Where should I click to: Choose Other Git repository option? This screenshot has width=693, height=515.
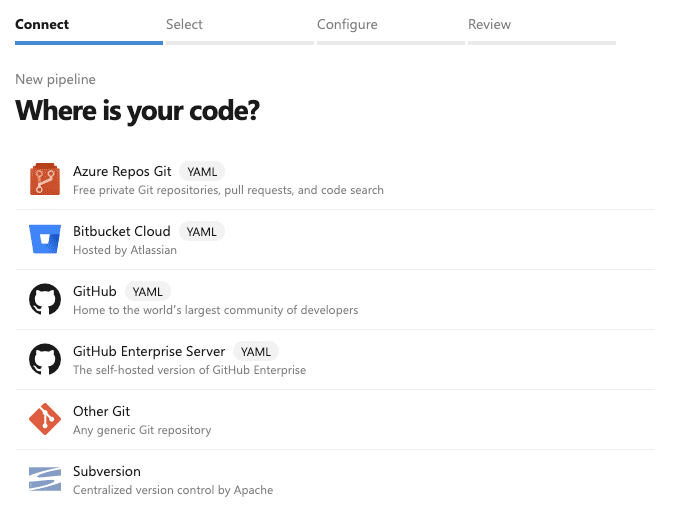point(101,411)
